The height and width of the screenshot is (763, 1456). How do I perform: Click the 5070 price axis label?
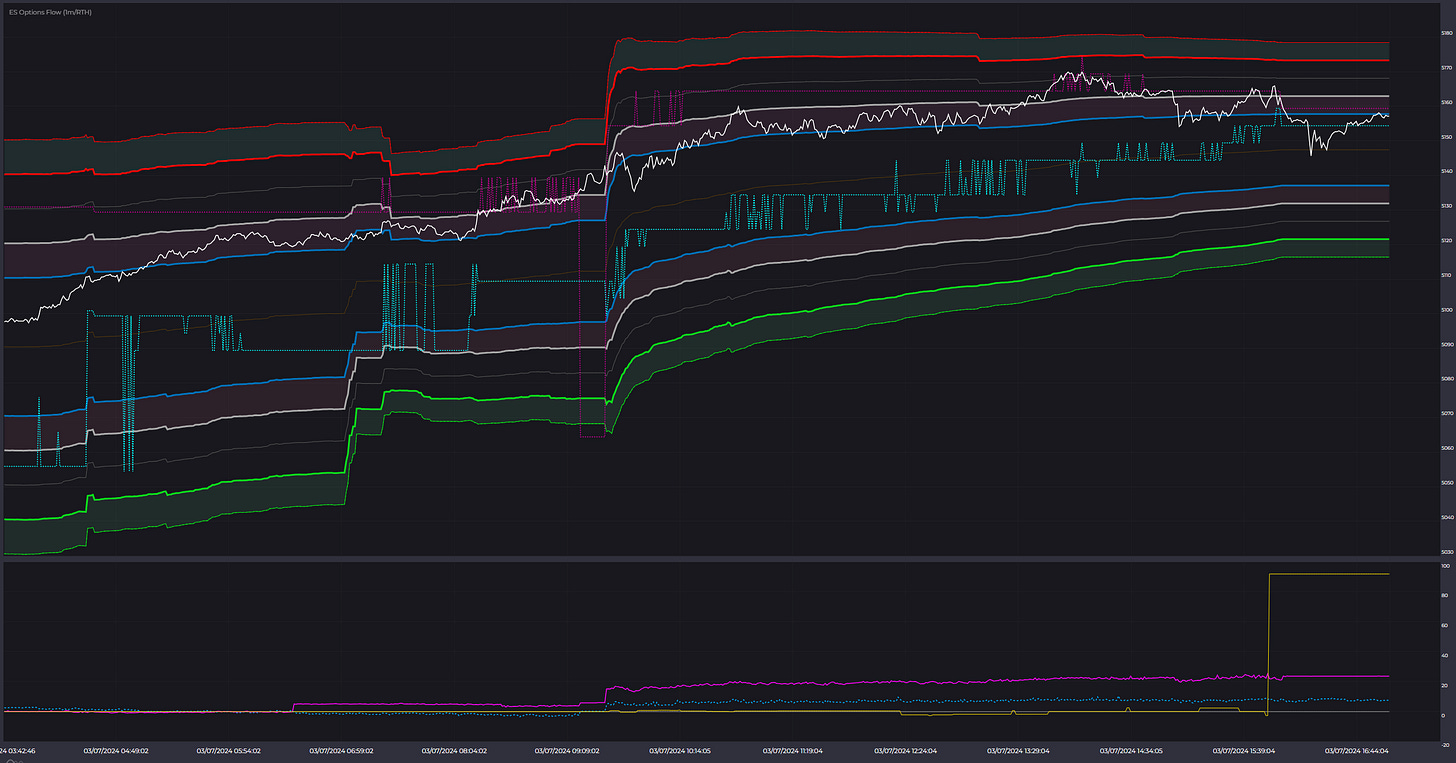[x=1447, y=413]
